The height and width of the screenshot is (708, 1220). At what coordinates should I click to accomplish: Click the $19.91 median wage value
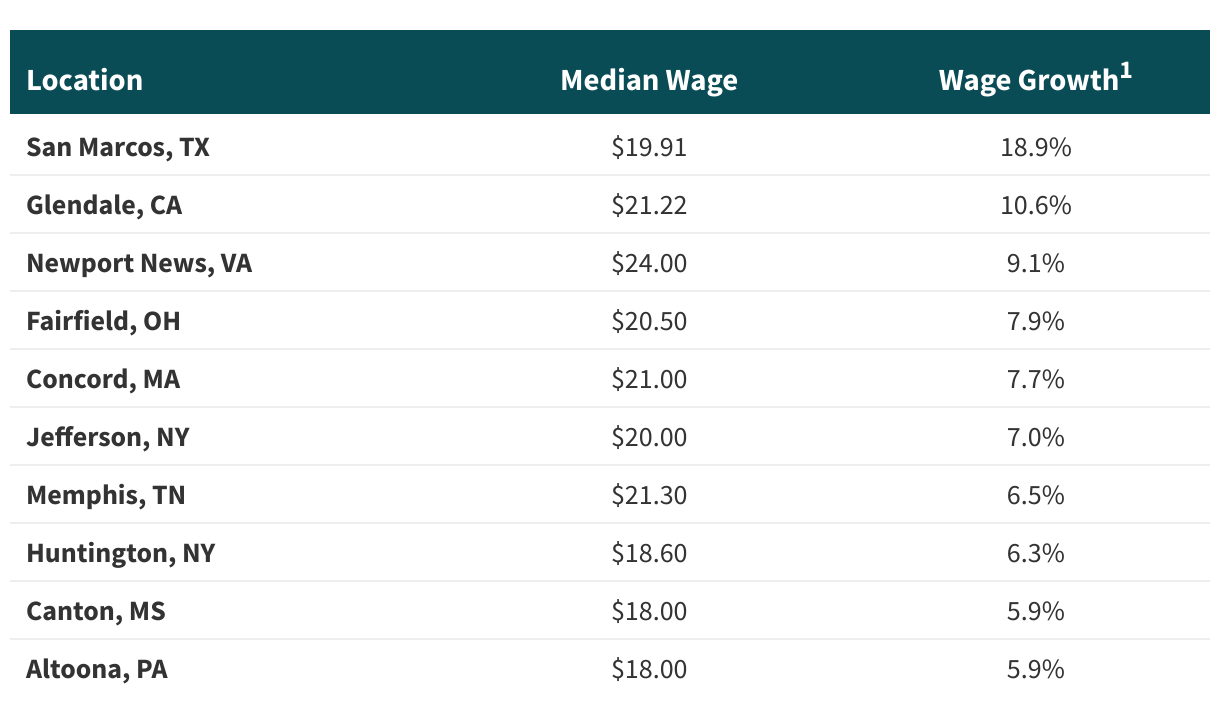[x=649, y=148]
